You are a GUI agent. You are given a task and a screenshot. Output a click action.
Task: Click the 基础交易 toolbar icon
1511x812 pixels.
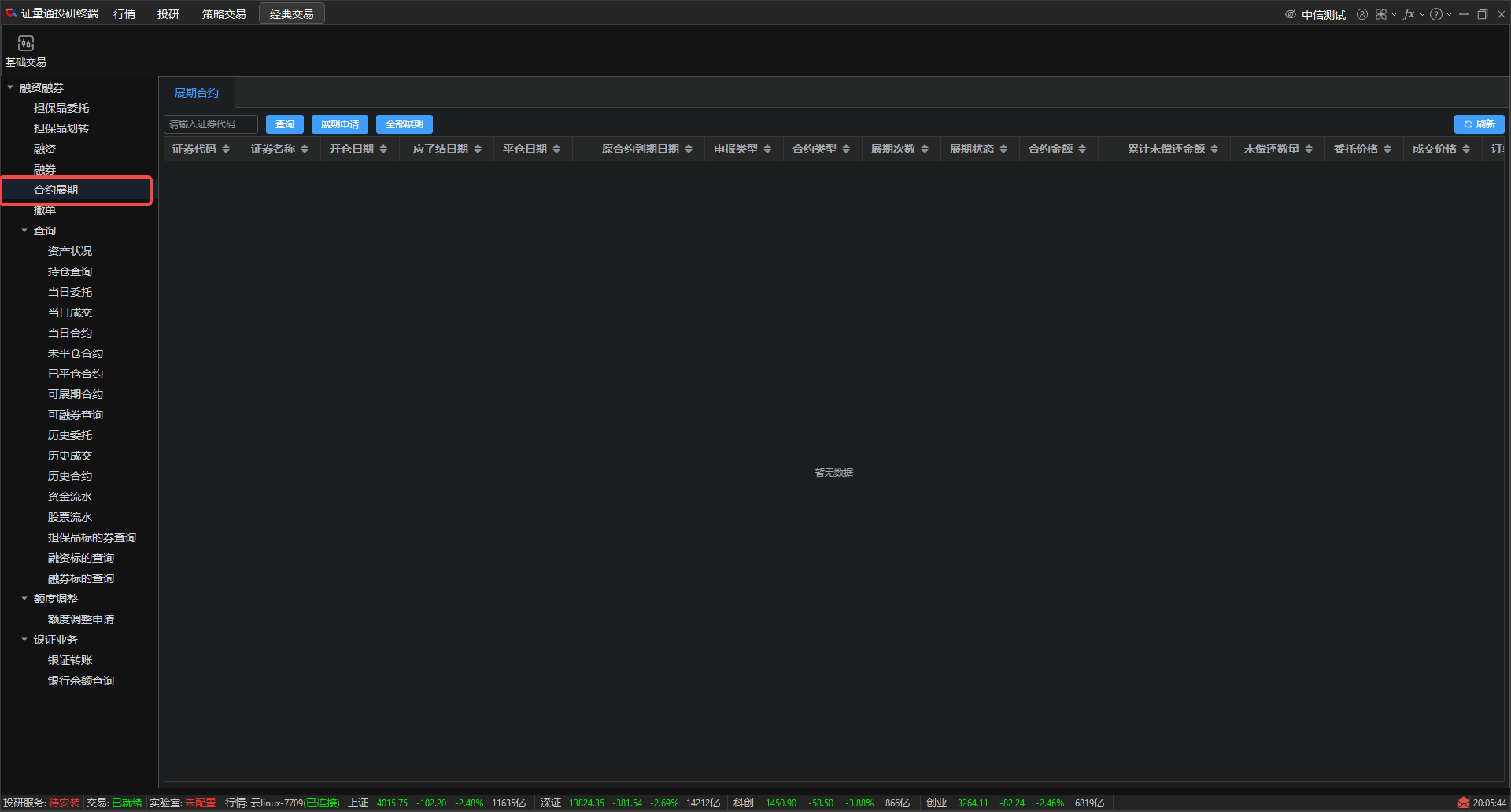pos(26,50)
